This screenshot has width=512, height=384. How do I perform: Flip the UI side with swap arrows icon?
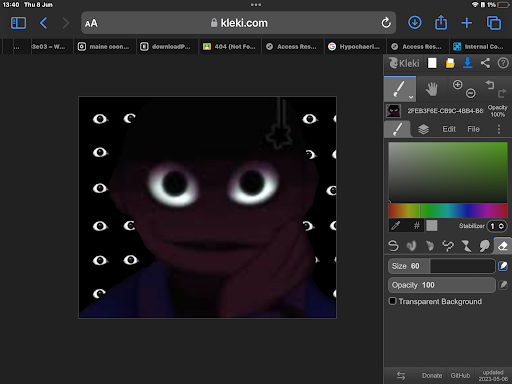(401, 376)
